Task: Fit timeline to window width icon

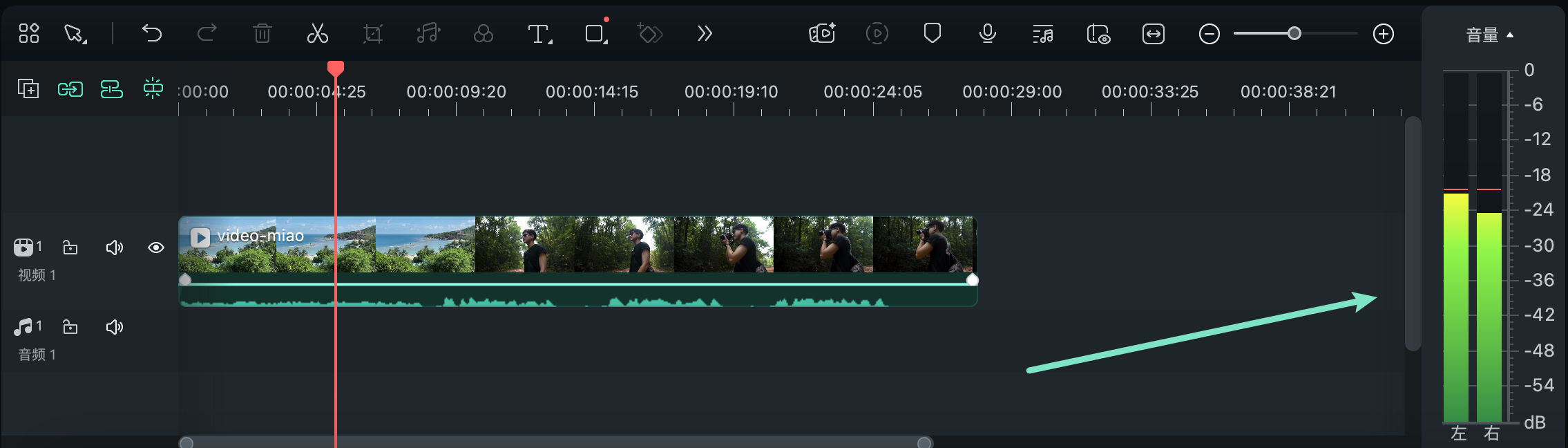Action: pyautogui.click(x=1154, y=34)
